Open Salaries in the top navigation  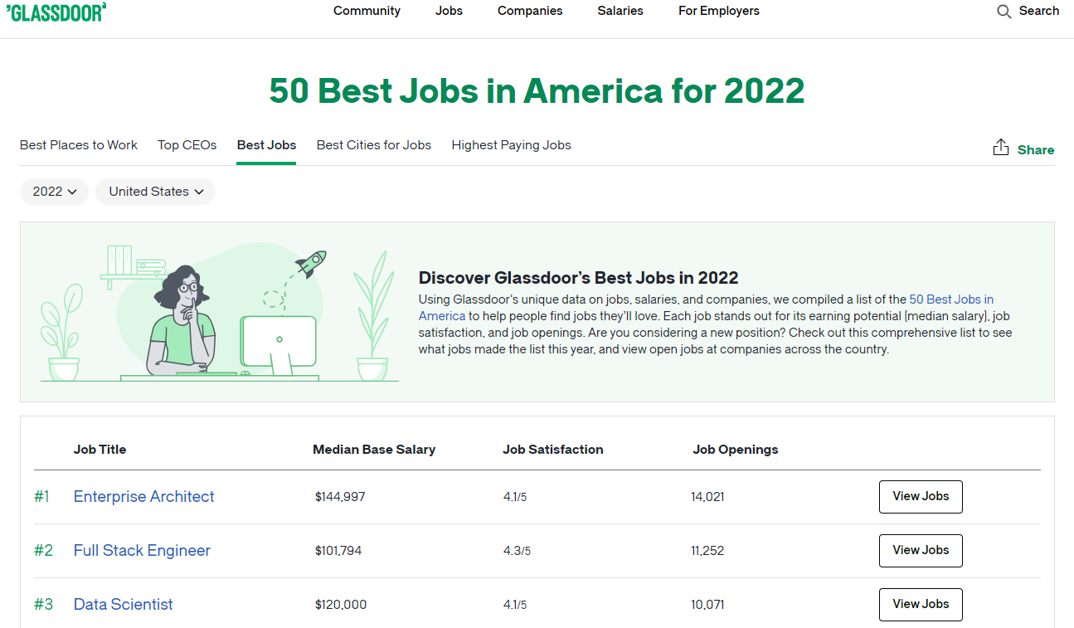[x=620, y=11]
